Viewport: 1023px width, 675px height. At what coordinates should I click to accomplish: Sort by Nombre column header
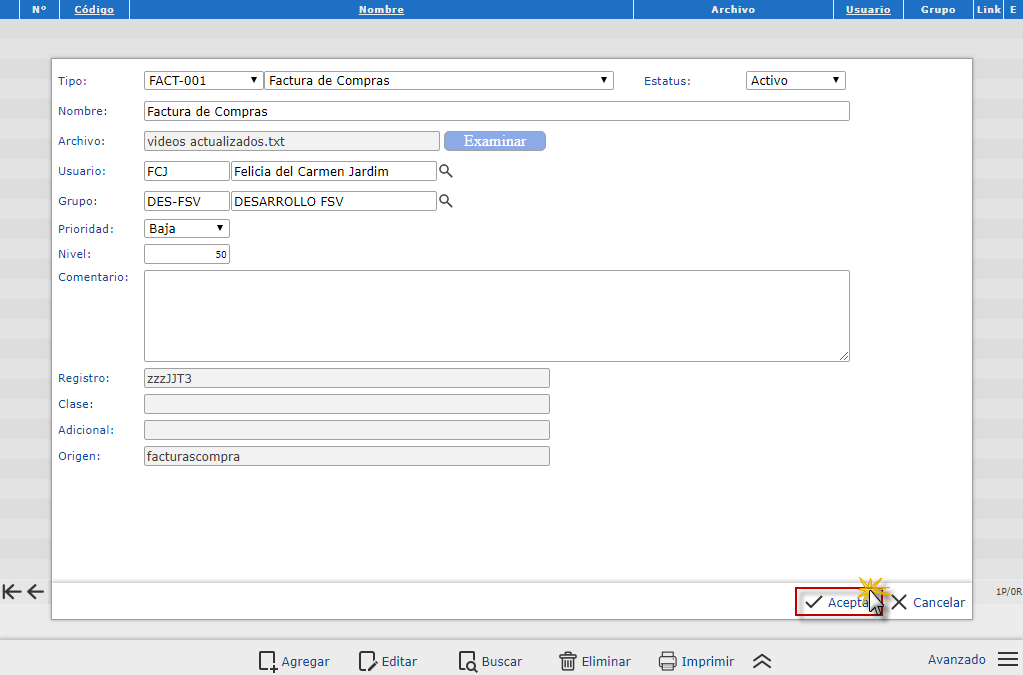click(x=381, y=9)
